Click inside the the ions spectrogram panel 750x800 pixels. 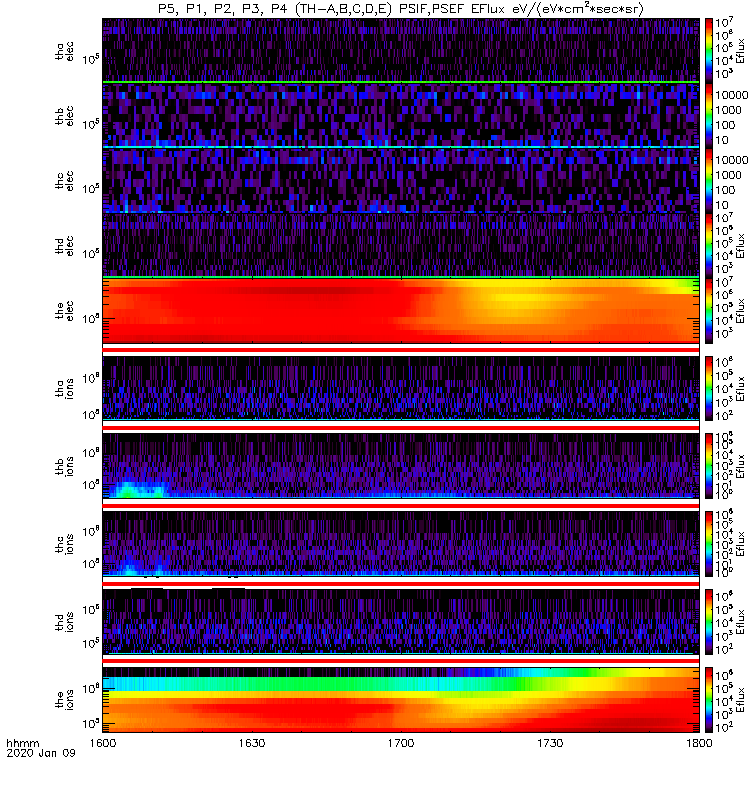401,699
